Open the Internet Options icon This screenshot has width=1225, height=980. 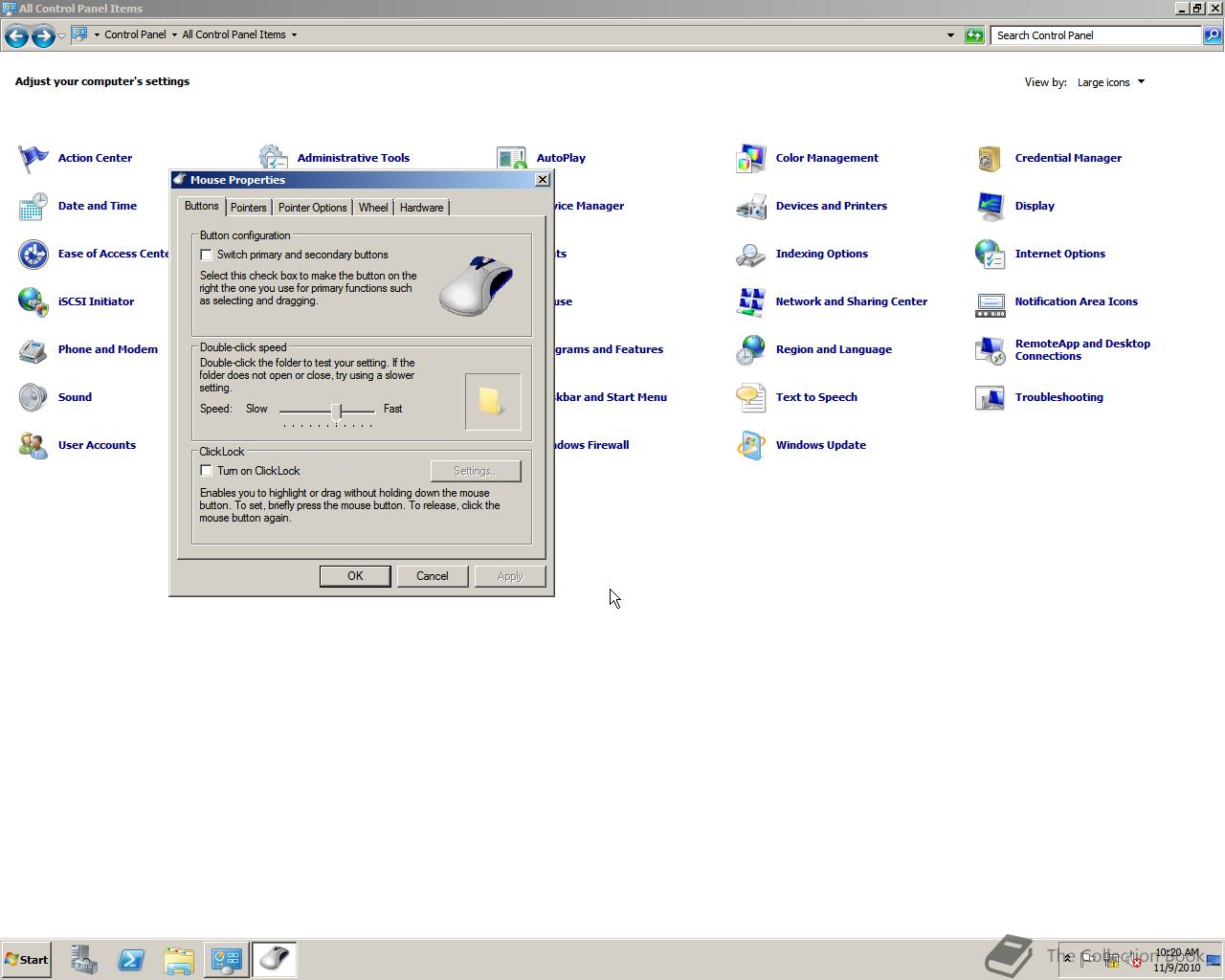(x=991, y=254)
